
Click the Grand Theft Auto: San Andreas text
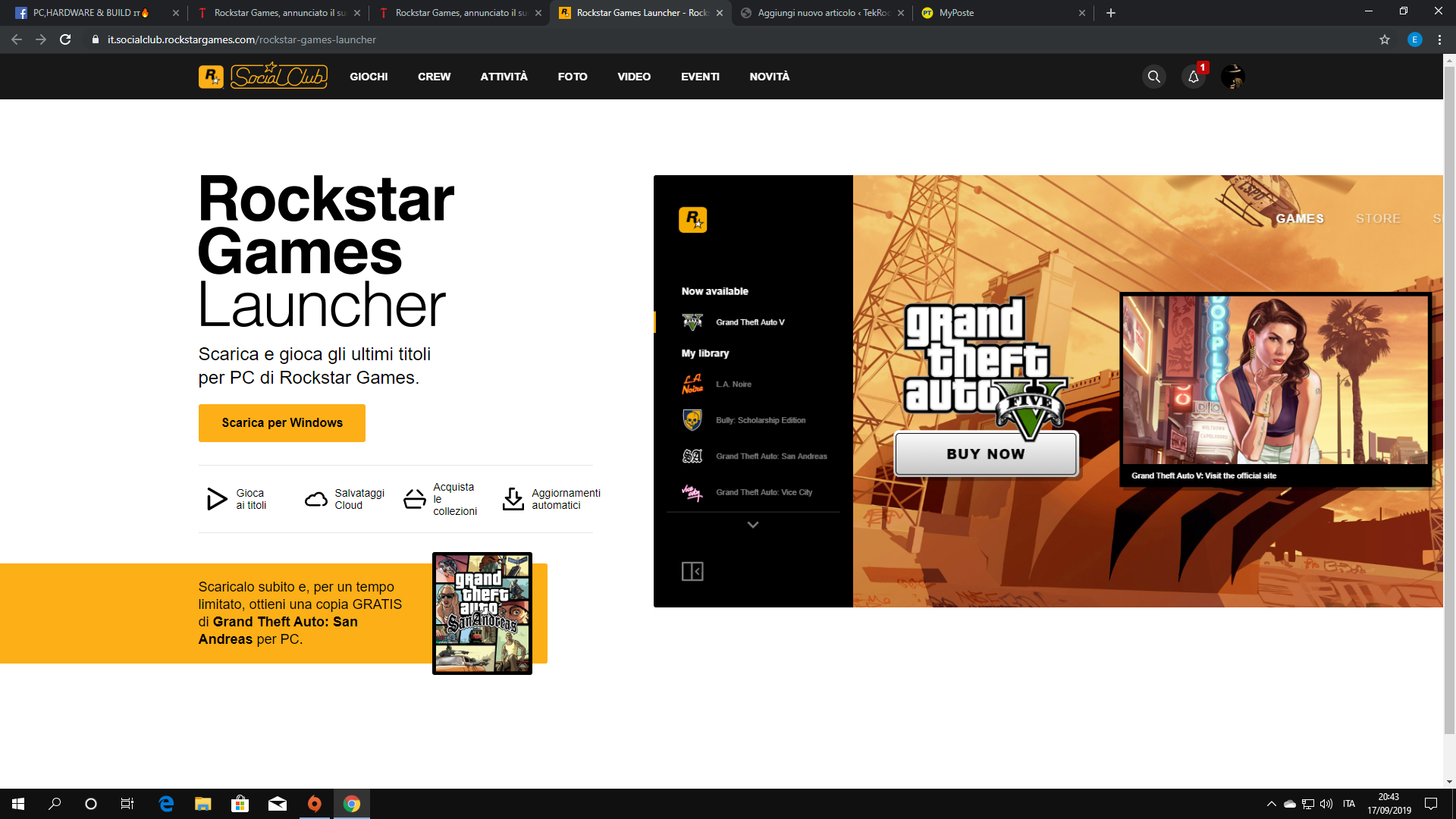(771, 457)
